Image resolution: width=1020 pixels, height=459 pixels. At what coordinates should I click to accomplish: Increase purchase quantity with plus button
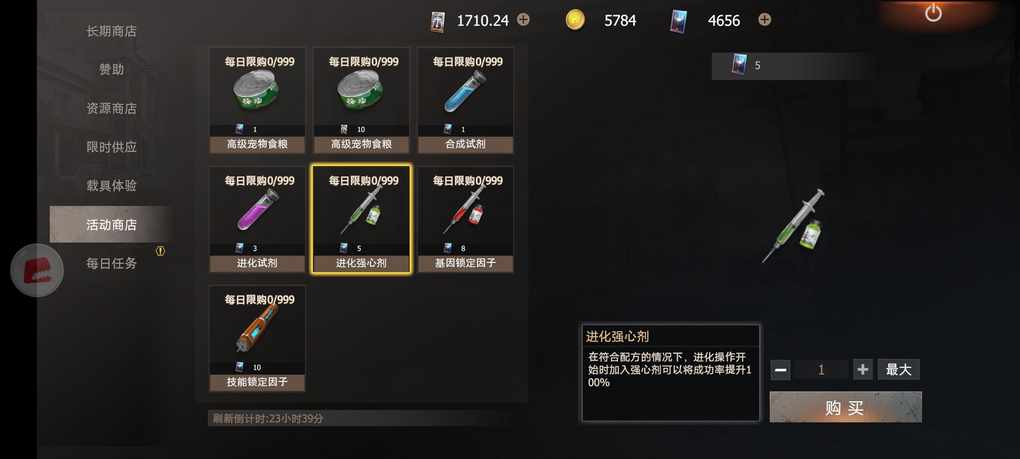coord(863,370)
